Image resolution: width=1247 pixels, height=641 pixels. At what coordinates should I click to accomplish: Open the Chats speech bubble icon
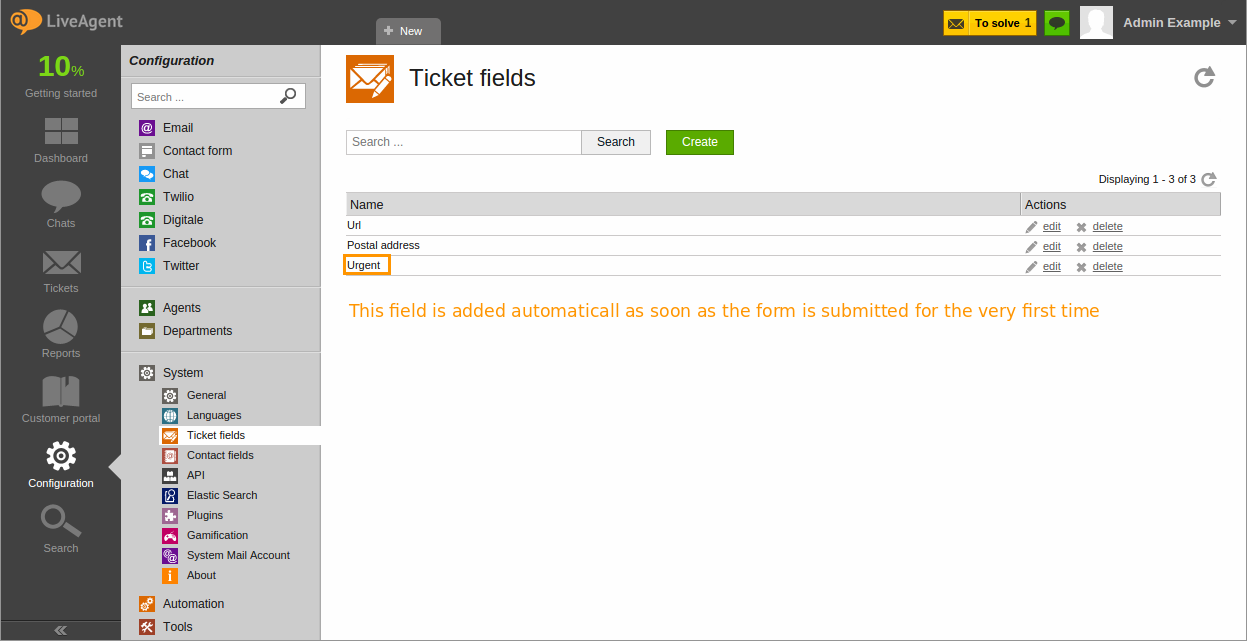click(x=61, y=197)
